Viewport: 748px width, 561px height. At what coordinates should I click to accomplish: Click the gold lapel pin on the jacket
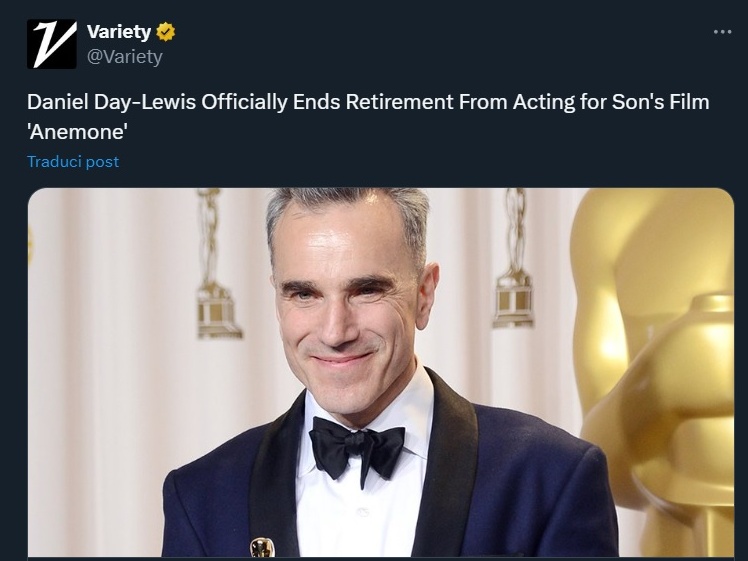click(x=262, y=547)
